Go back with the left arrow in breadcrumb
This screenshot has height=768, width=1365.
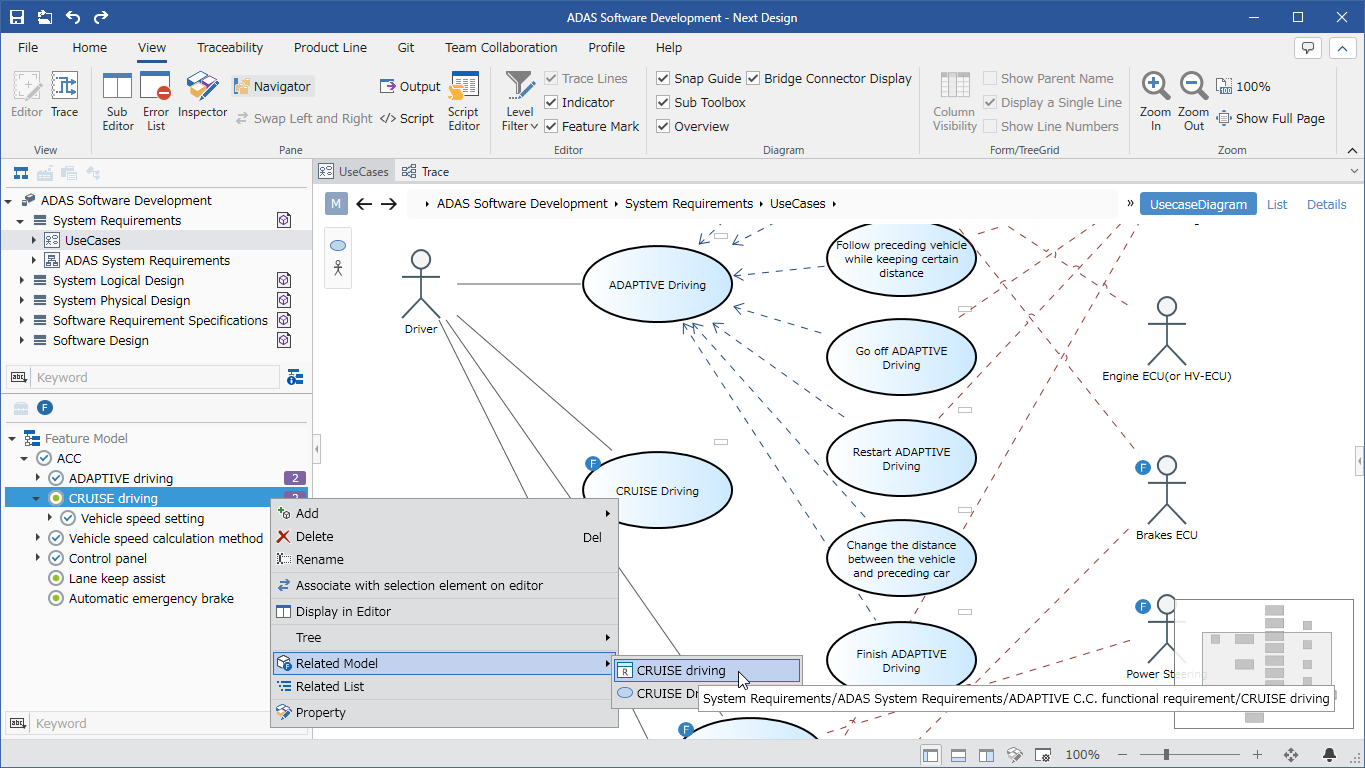coord(364,204)
